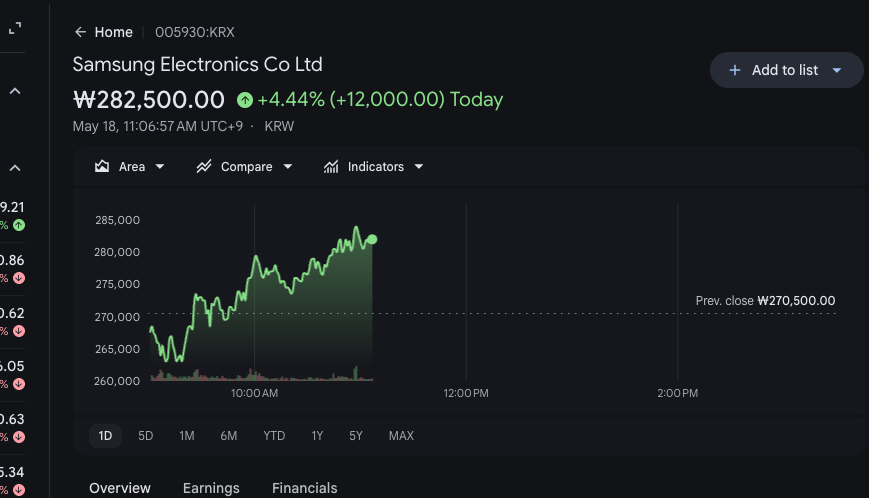
Task: Click the red down icon beside 0.86
Action: click(x=19, y=278)
